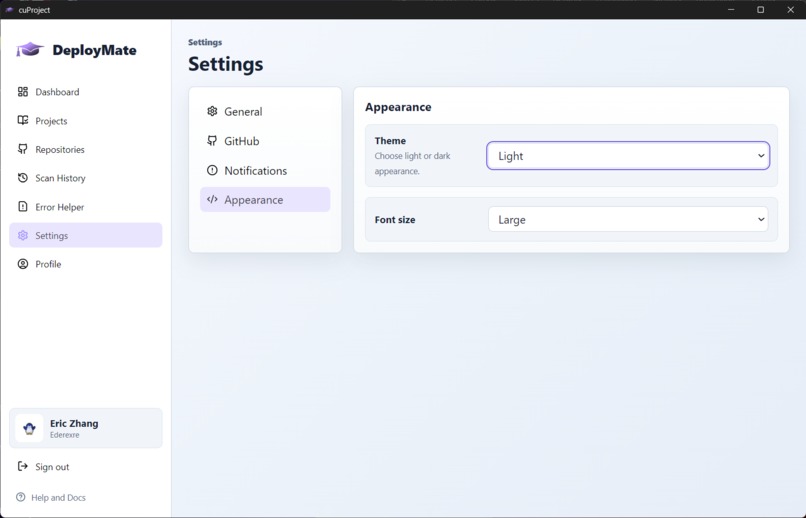Close the cuProject window
The height and width of the screenshot is (518, 806).
coord(791,10)
